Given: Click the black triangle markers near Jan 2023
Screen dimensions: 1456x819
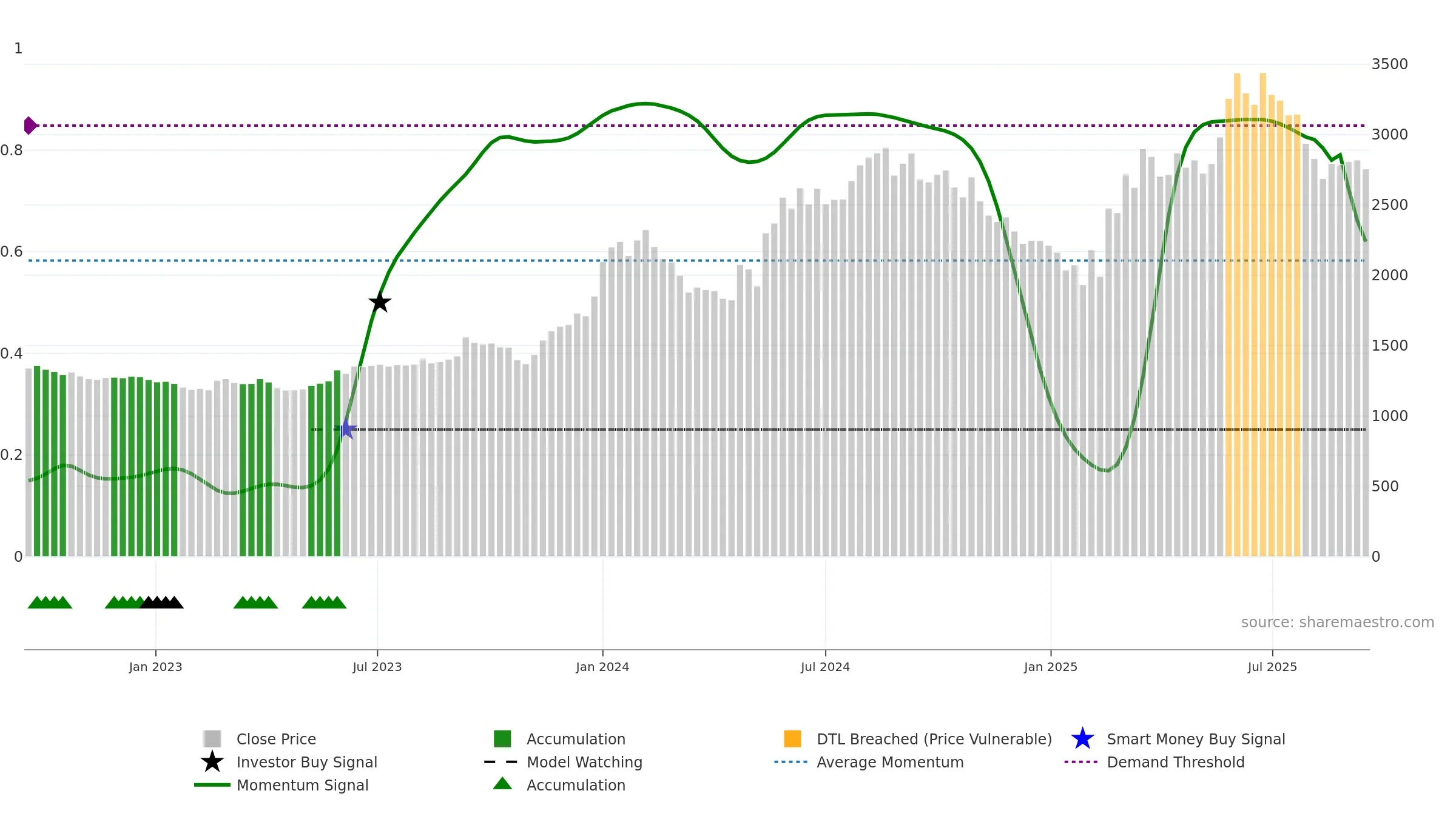Looking at the screenshot, I should (x=161, y=602).
